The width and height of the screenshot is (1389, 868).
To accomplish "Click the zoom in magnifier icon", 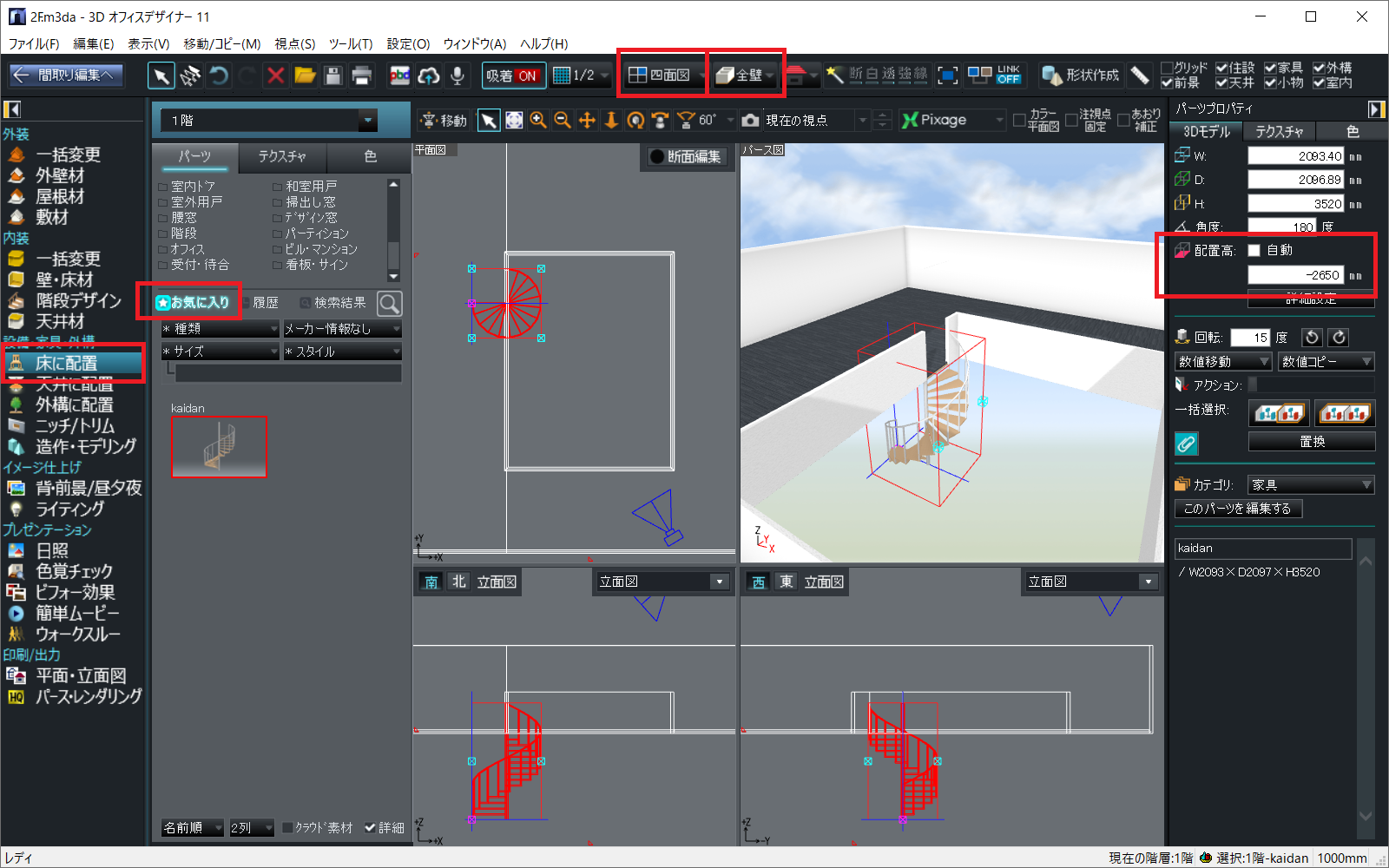I will click(x=538, y=121).
